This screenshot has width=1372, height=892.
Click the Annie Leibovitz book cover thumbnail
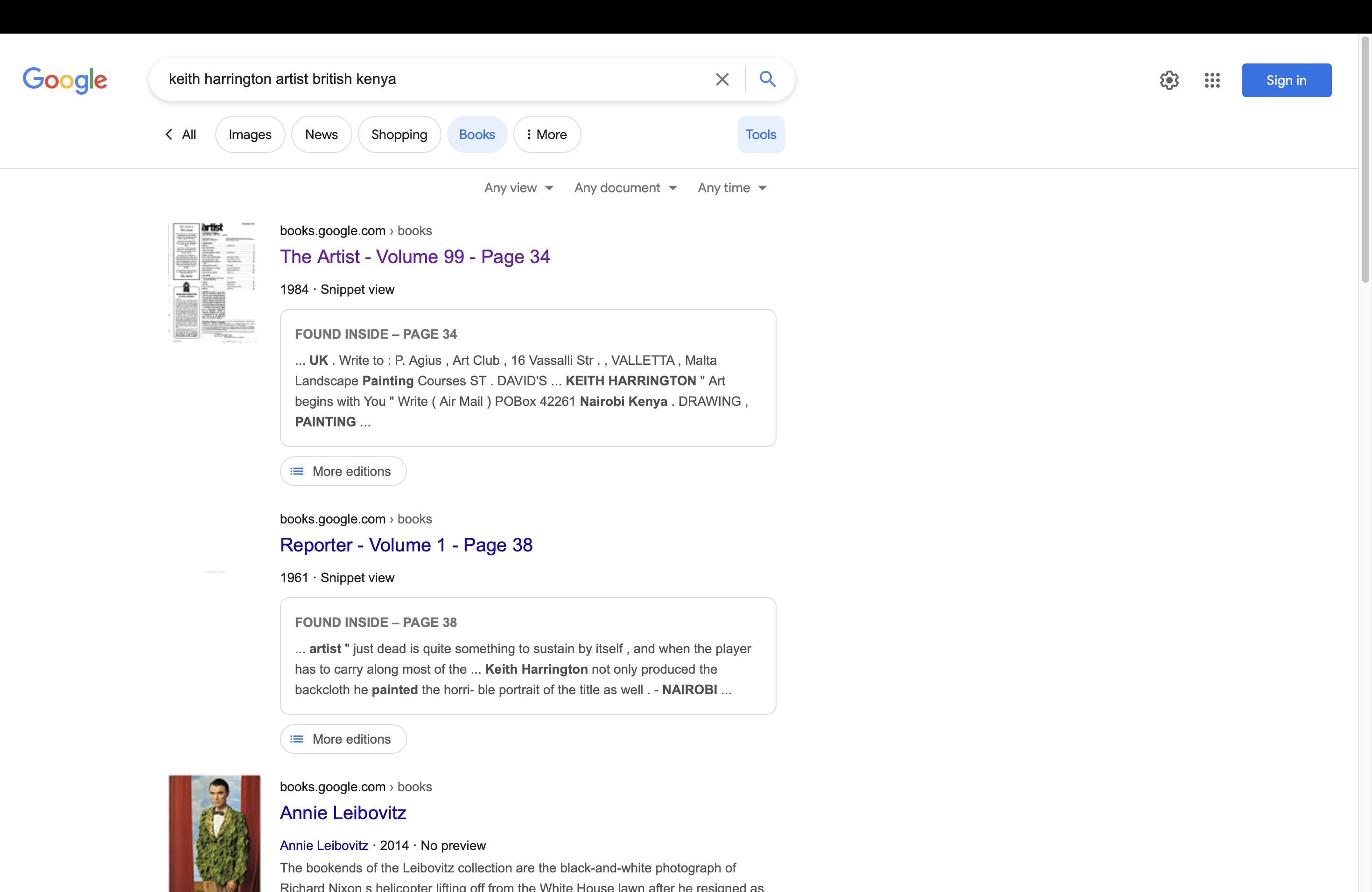point(215,833)
